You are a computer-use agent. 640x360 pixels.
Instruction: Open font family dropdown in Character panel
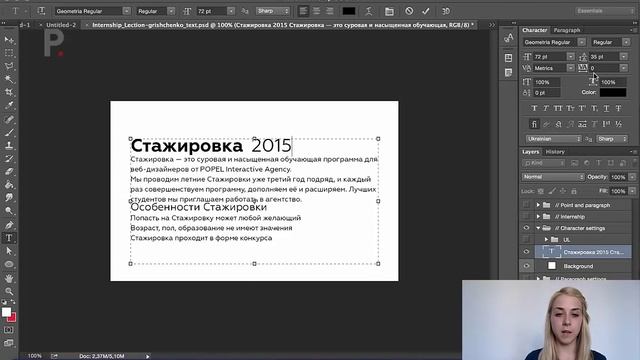[582, 42]
